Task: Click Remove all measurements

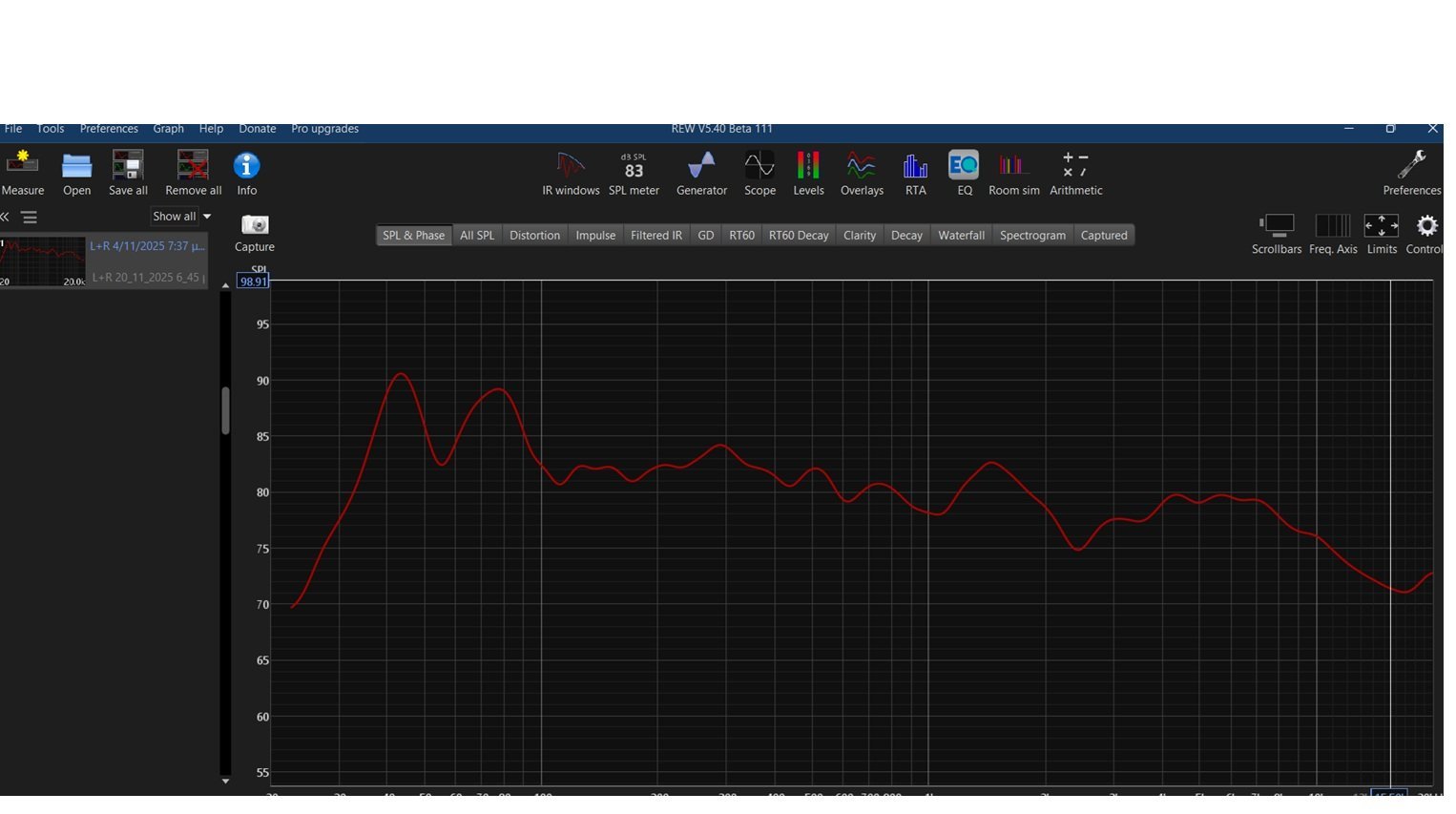Action: [x=193, y=172]
